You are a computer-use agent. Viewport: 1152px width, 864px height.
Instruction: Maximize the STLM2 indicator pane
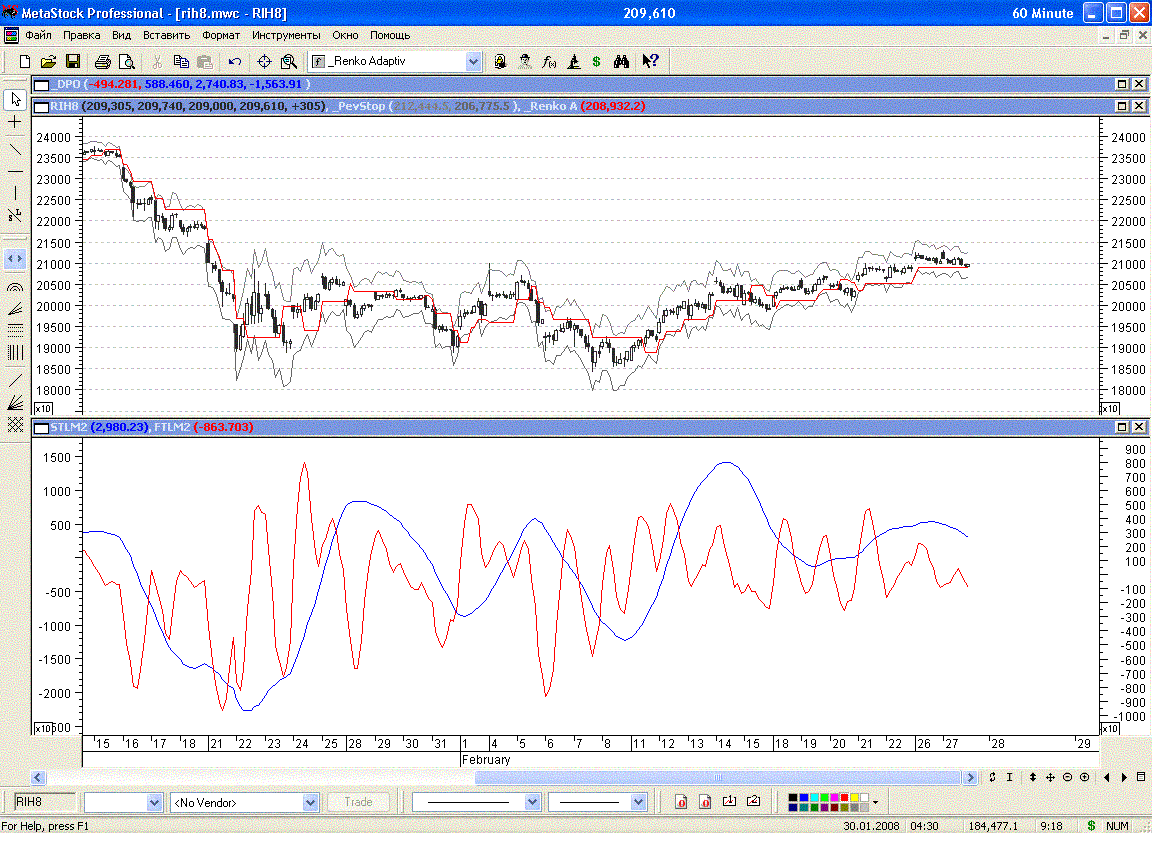1122,427
